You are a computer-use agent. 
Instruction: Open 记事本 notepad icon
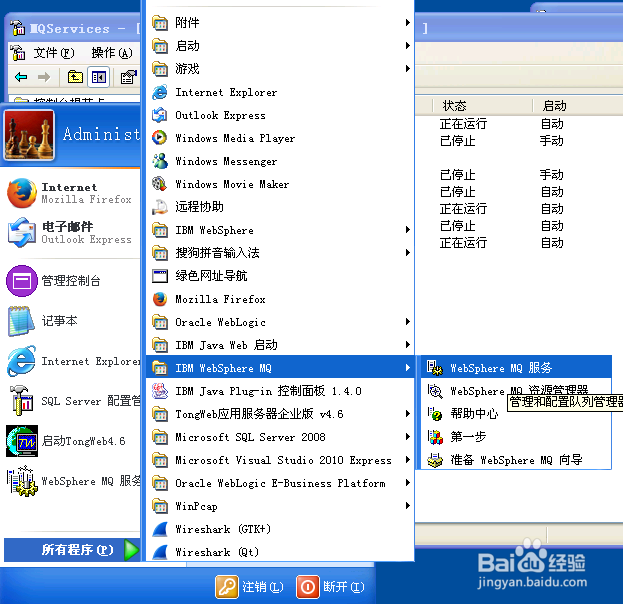(x=22, y=321)
